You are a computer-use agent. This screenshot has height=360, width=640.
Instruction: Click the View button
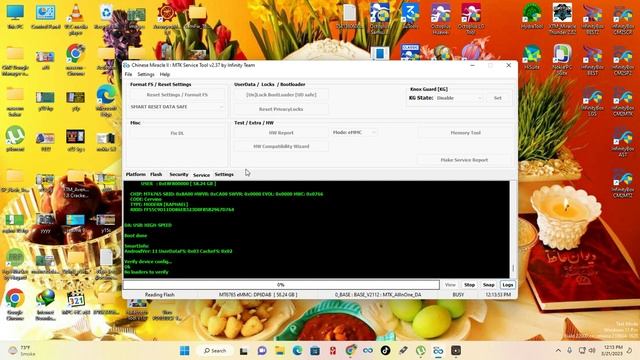click(450, 285)
